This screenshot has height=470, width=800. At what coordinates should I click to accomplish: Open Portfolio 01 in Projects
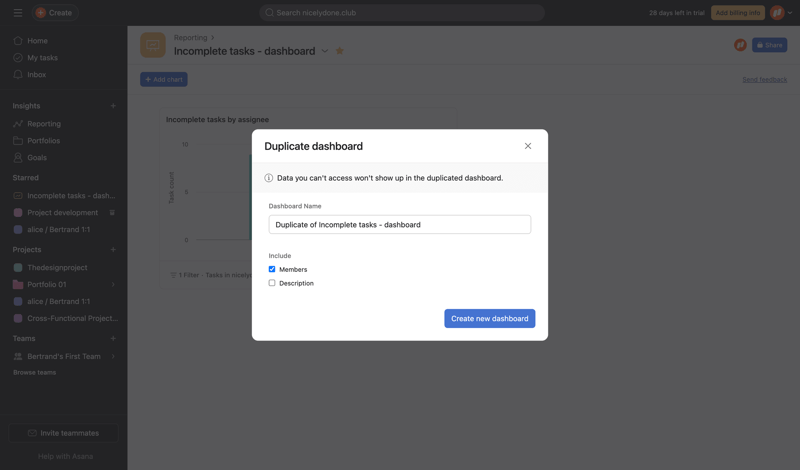[46, 284]
